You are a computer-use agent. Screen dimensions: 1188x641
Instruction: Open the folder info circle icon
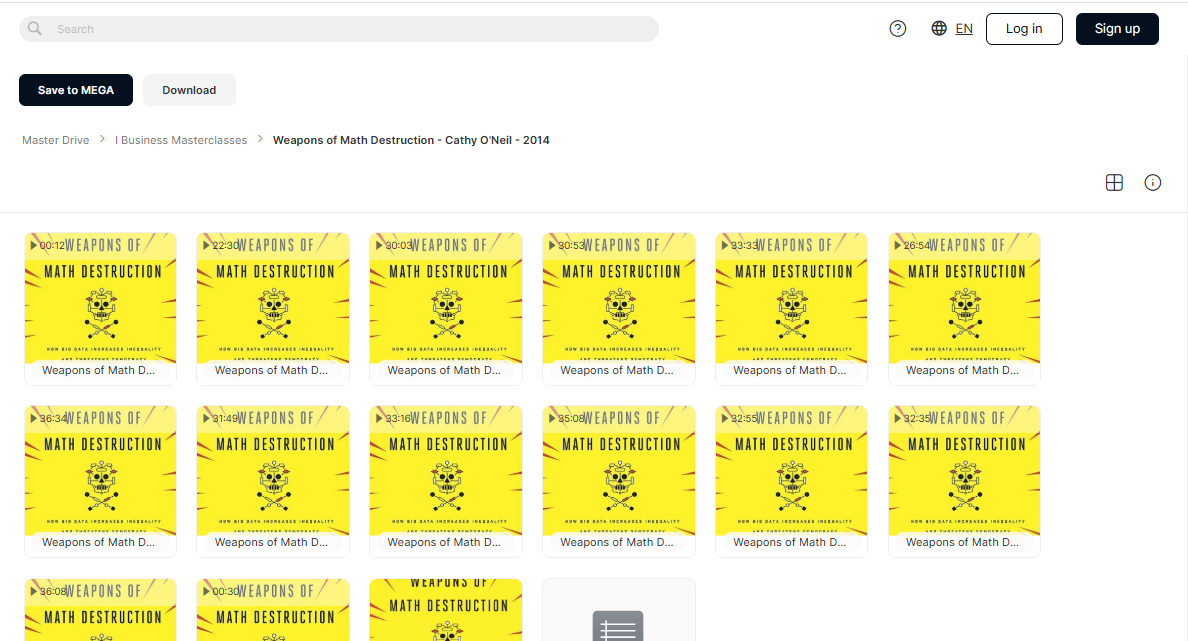pyautogui.click(x=1152, y=183)
